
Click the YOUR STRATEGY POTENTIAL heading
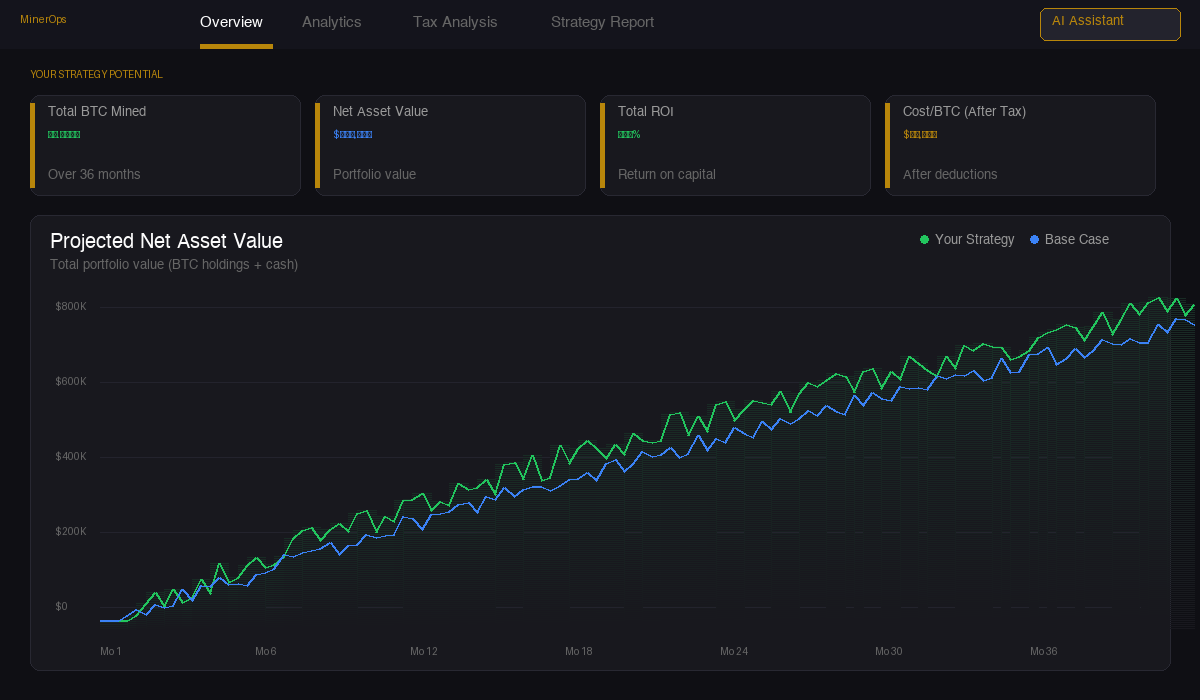[x=96, y=74]
